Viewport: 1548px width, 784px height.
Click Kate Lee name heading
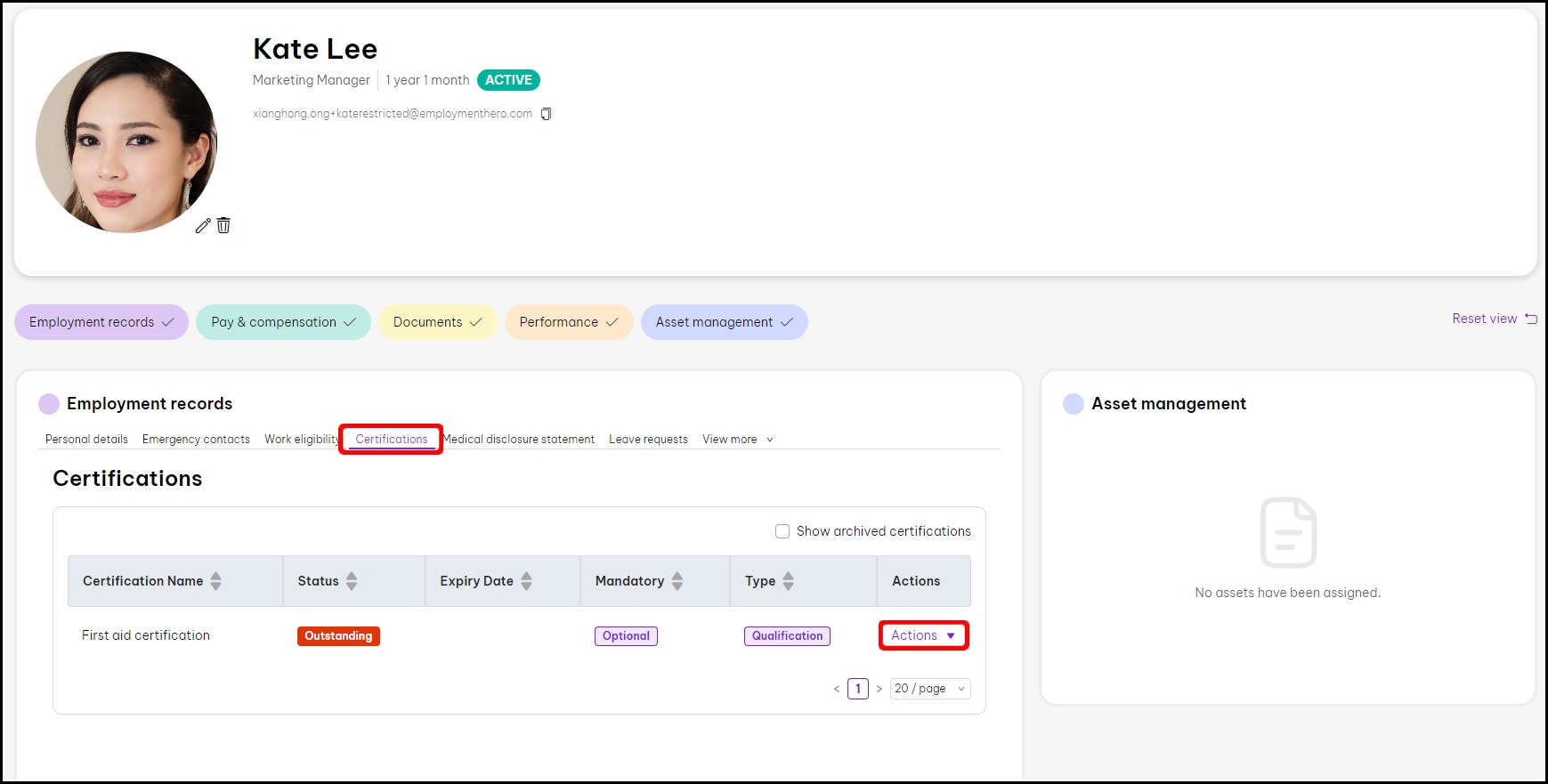click(315, 49)
